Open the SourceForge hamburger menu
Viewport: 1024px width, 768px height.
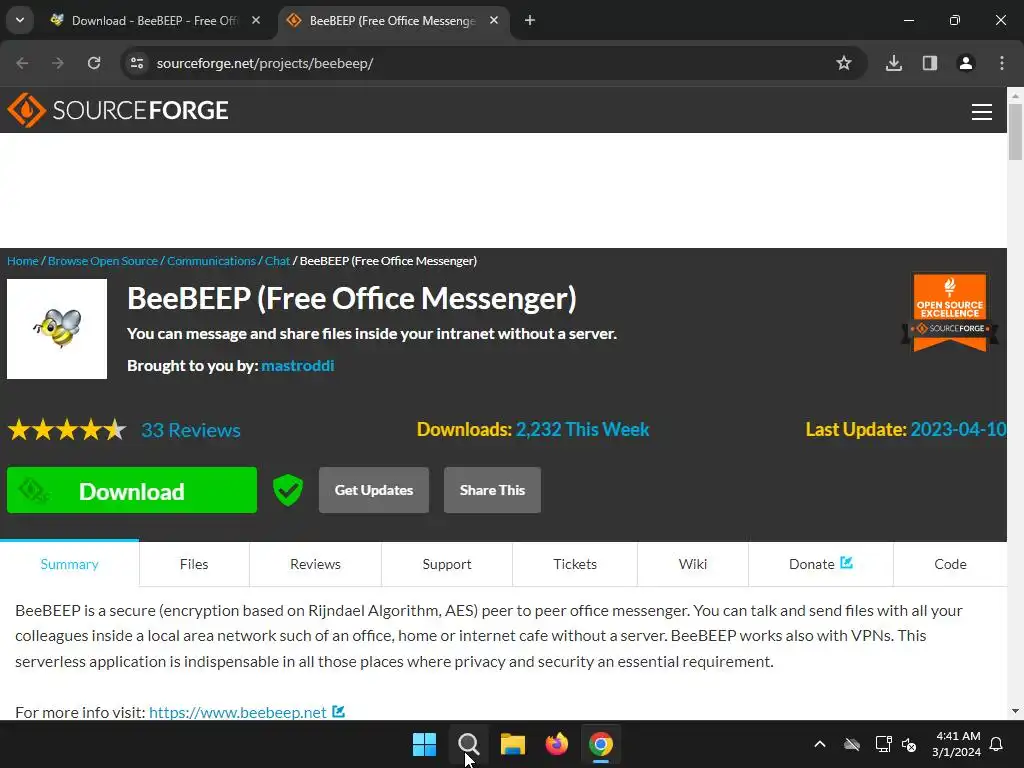tap(982, 112)
